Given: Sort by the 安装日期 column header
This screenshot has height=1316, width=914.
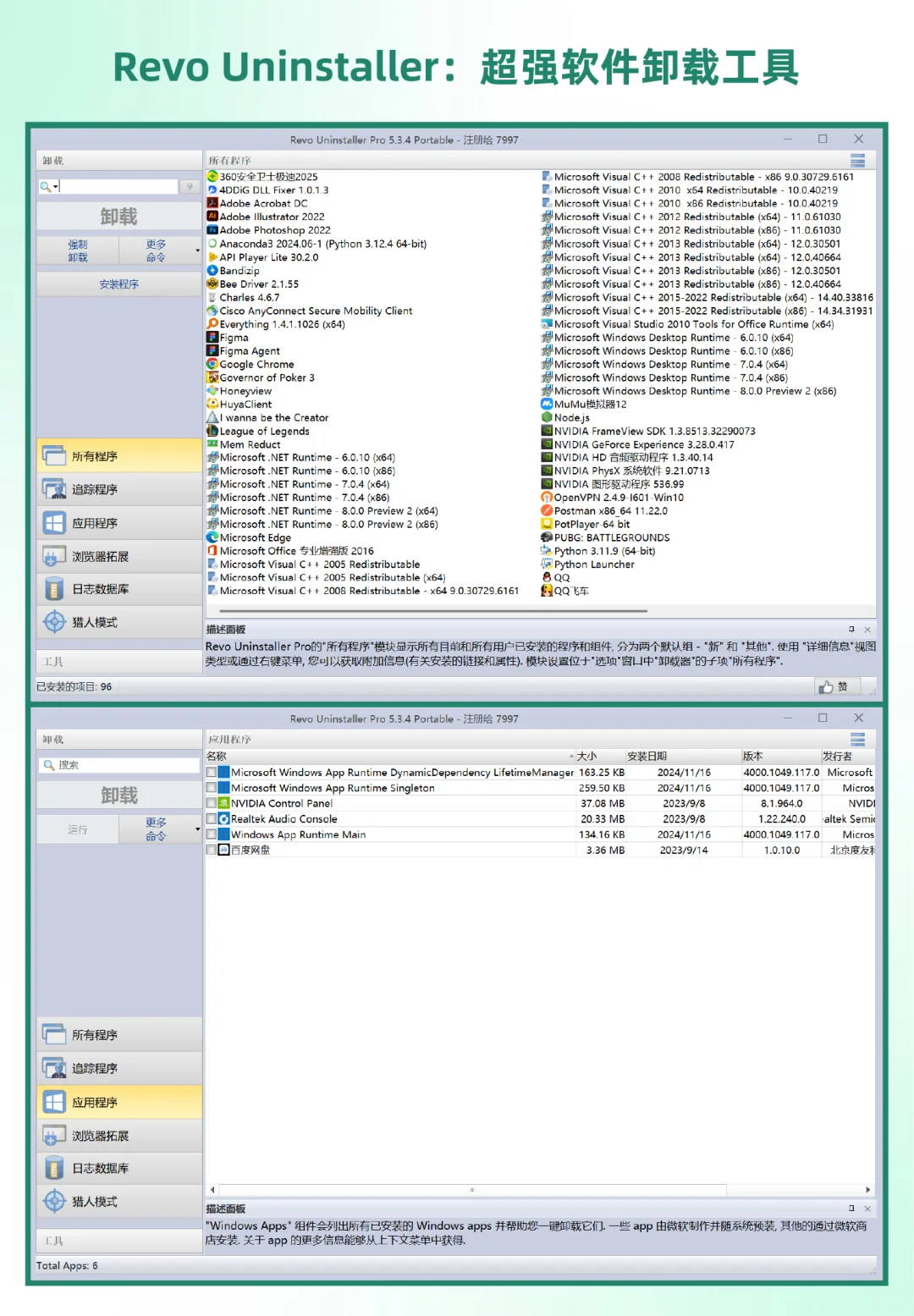Looking at the screenshot, I should pyautogui.click(x=683, y=756).
